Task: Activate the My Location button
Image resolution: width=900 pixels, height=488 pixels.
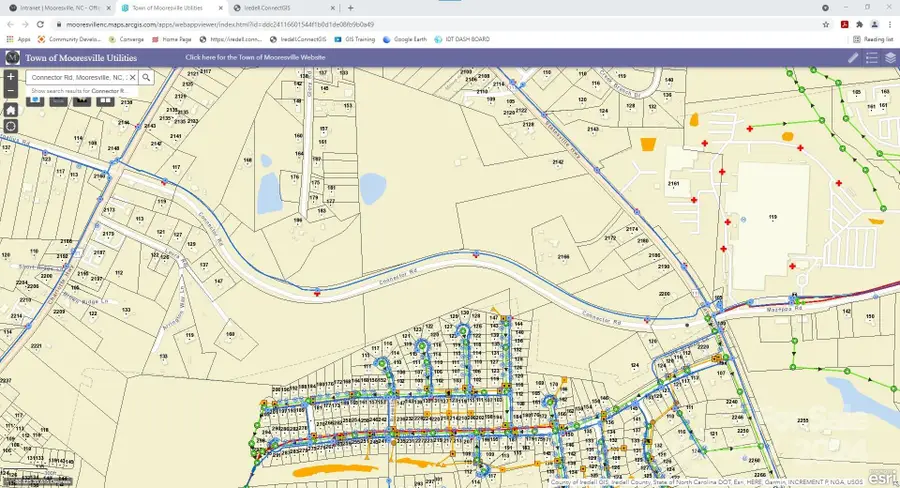Action: click(x=10, y=126)
